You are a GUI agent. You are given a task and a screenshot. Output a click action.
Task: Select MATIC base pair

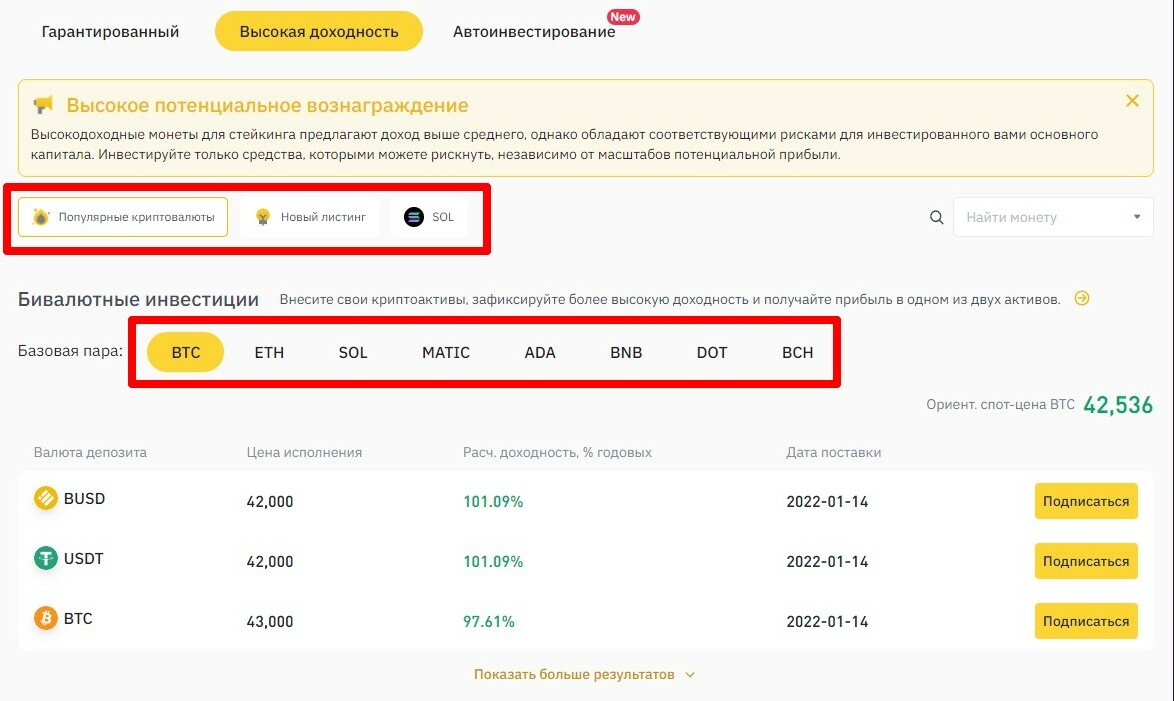click(446, 352)
